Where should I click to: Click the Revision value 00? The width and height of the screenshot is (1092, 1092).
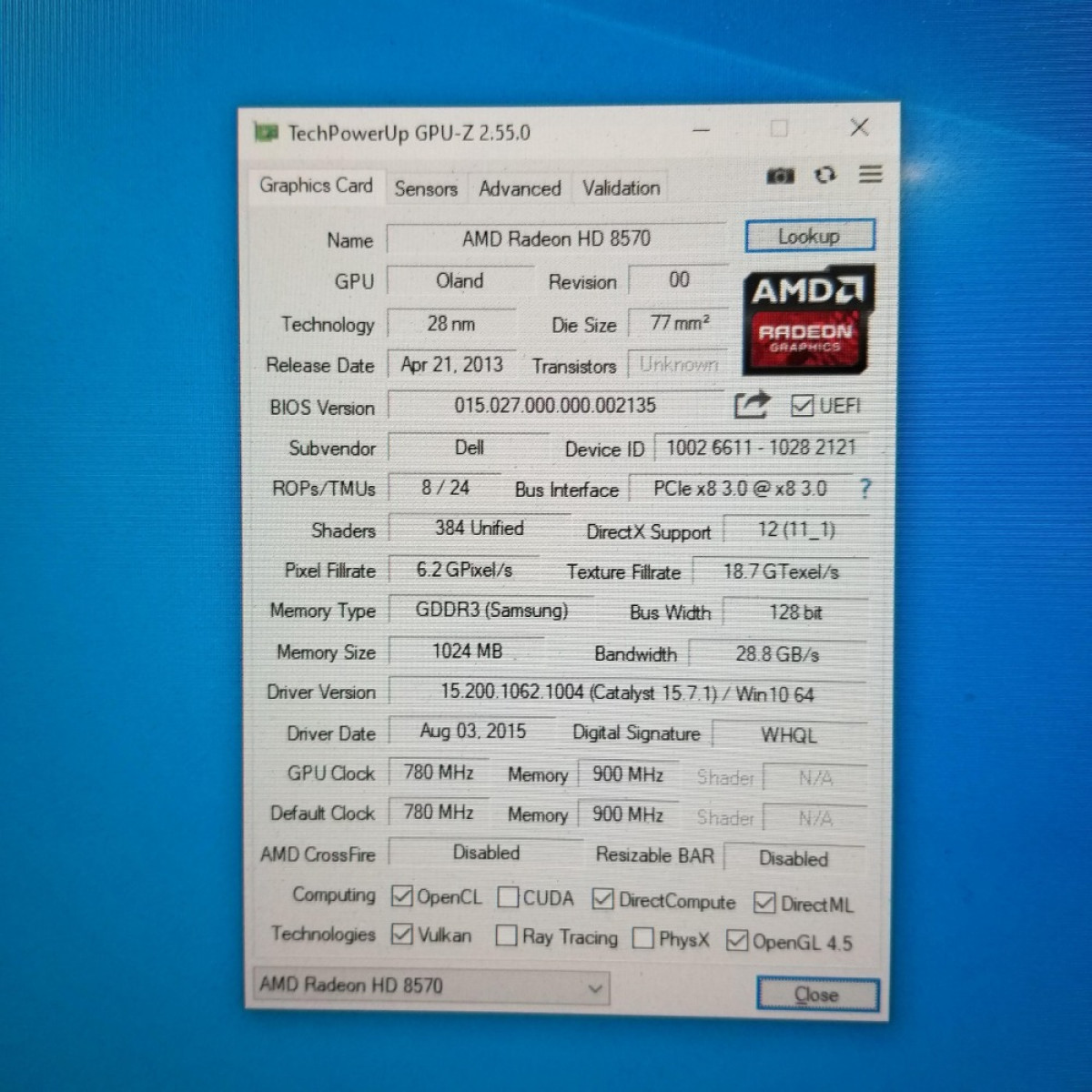[679, 280]
